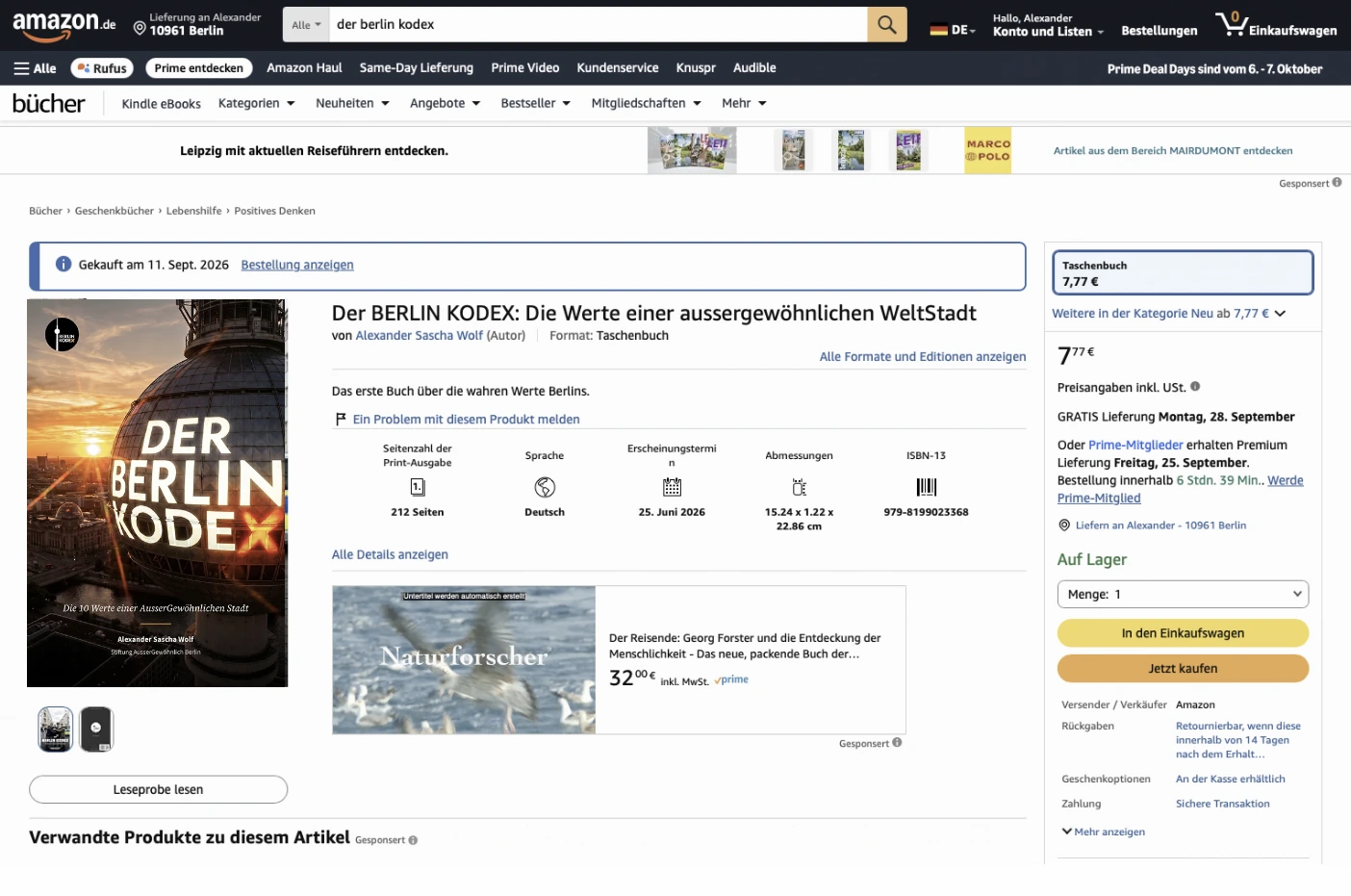Open Knuspr nav item
This screenshot has height=896, width=1351.
pyautogui.click(x=696, y=68)
